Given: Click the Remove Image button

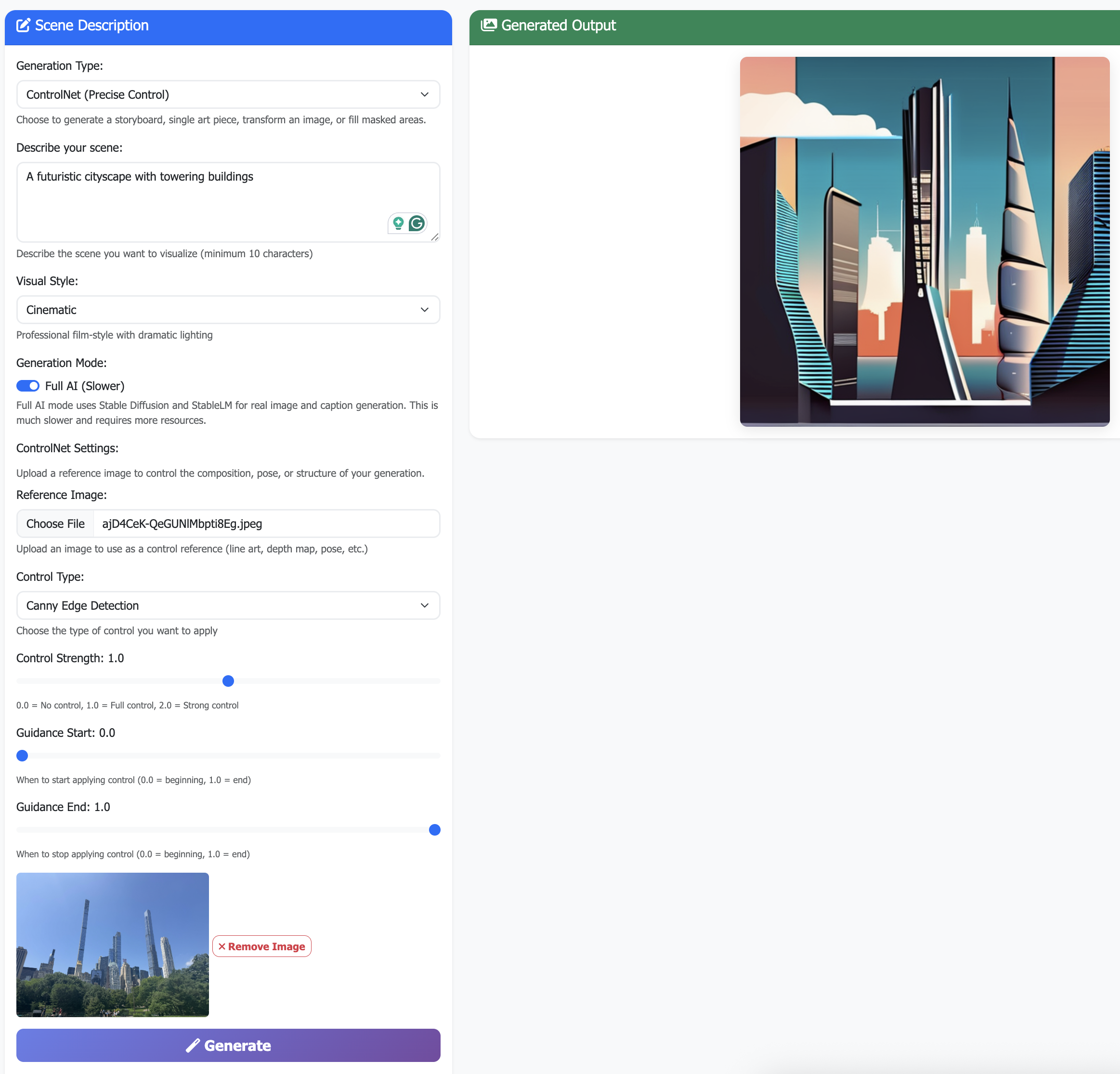Looking at the screenshot, I should coord(262,946).
